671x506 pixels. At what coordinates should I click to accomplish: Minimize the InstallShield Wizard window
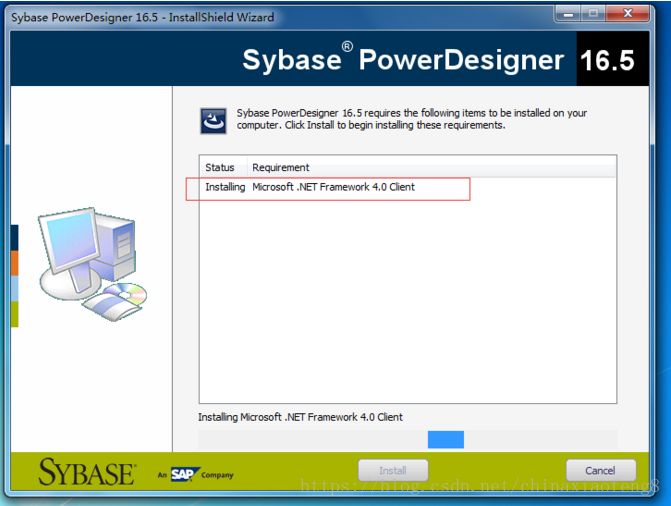(567, 14)
